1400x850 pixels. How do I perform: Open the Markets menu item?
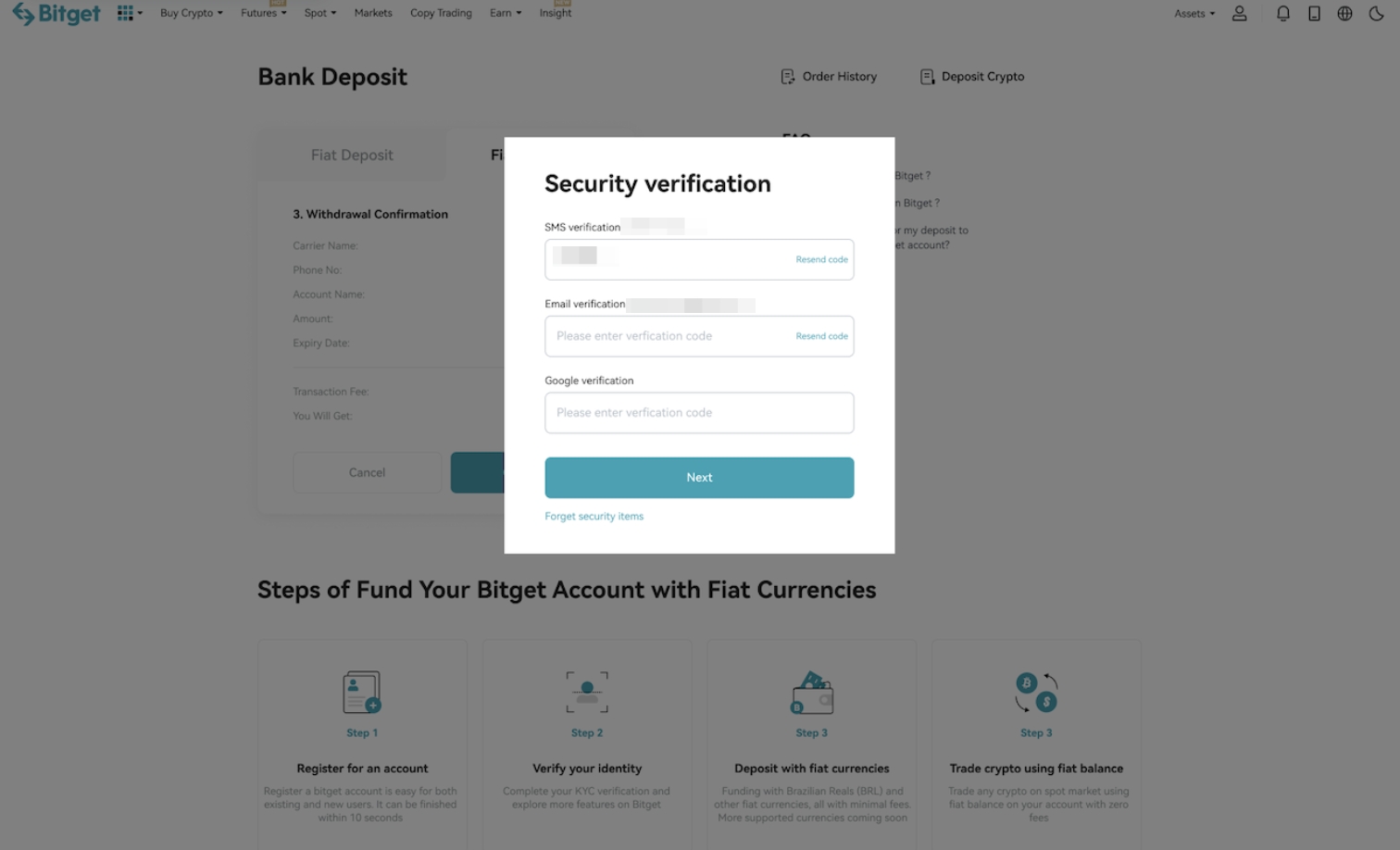click(373, 13)
